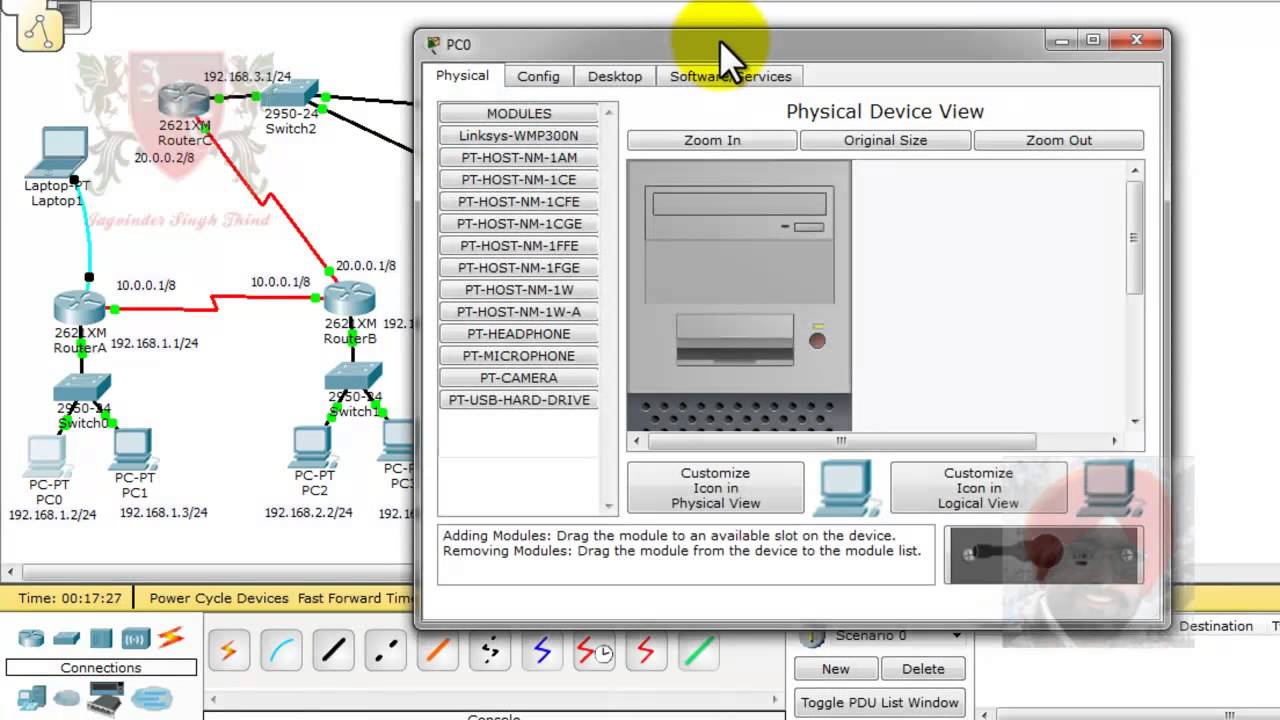Select the Linksys-WMP300N module
This screenshot has width=1280, height=720.
click(519, 135)
